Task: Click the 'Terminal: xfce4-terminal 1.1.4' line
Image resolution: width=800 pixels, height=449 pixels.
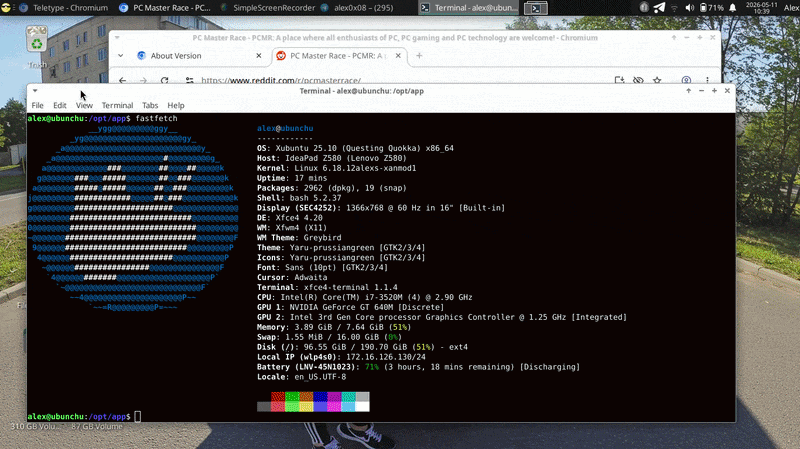Action: coord(328,287)
